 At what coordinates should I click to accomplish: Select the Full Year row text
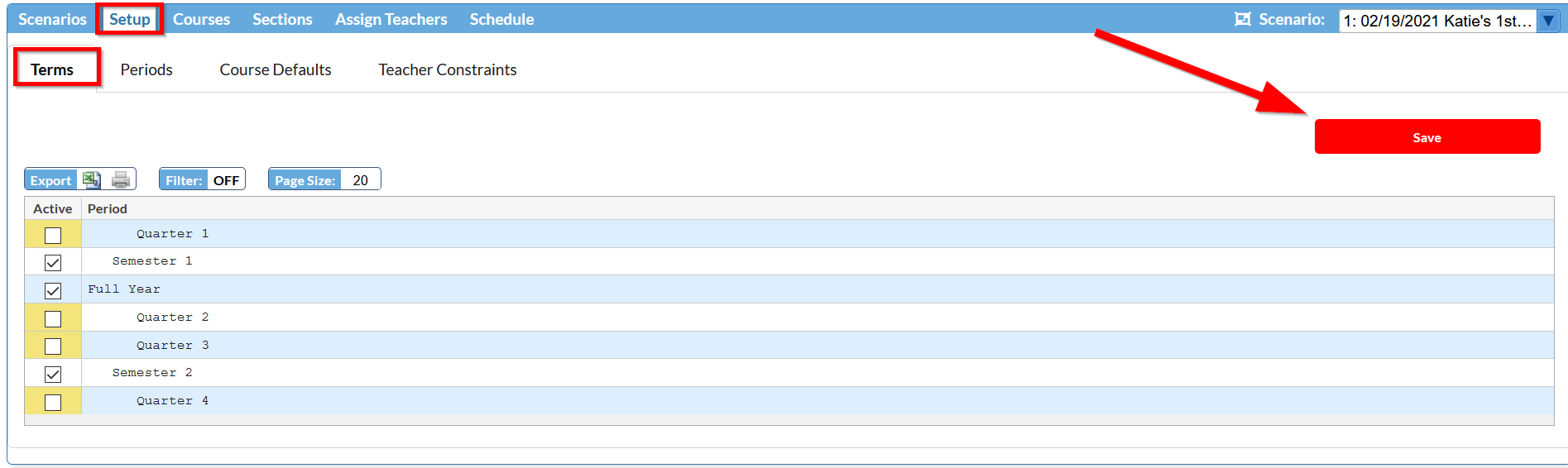124,289
